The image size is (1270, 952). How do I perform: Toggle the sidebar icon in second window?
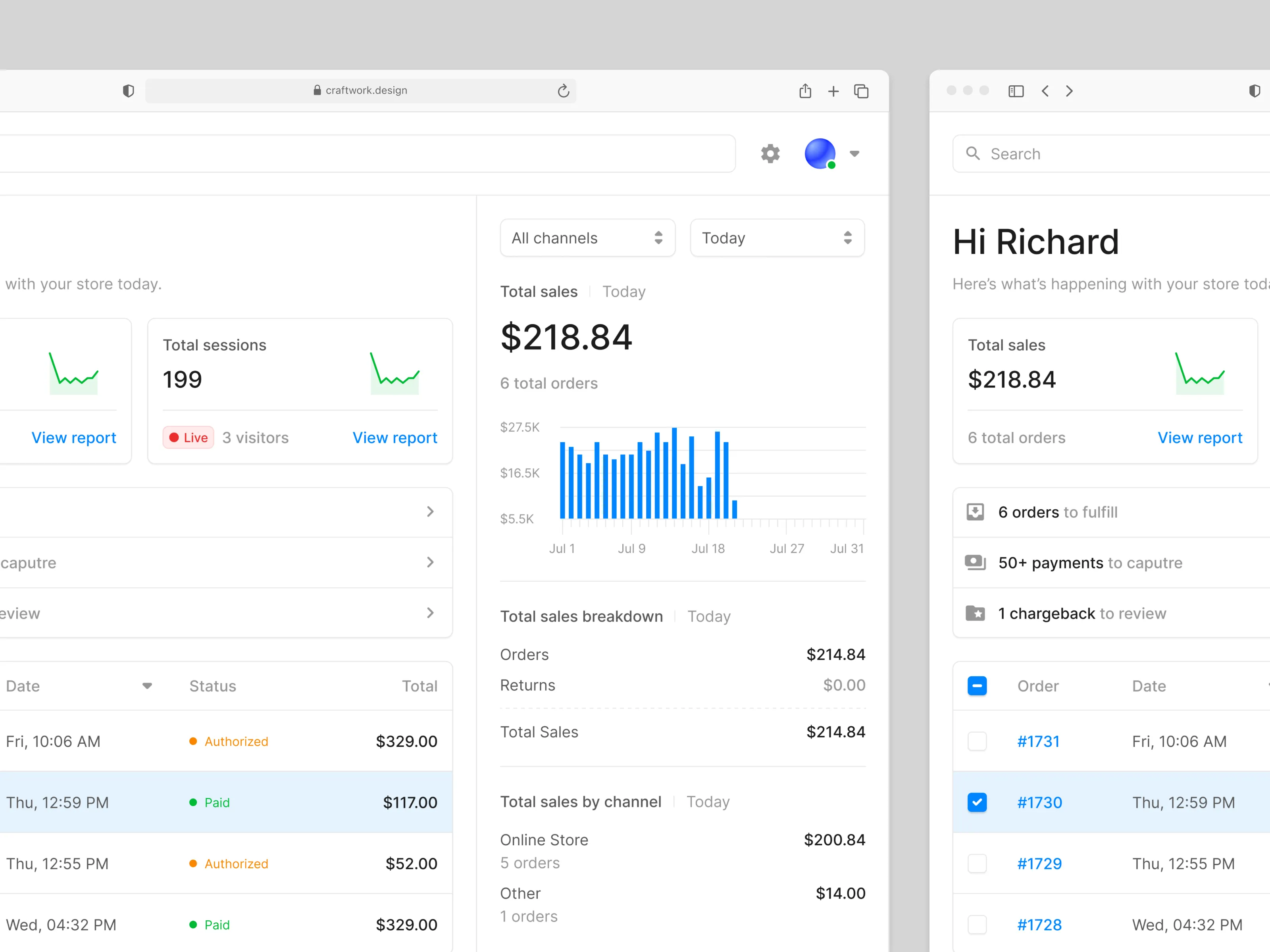[1016, 91]
